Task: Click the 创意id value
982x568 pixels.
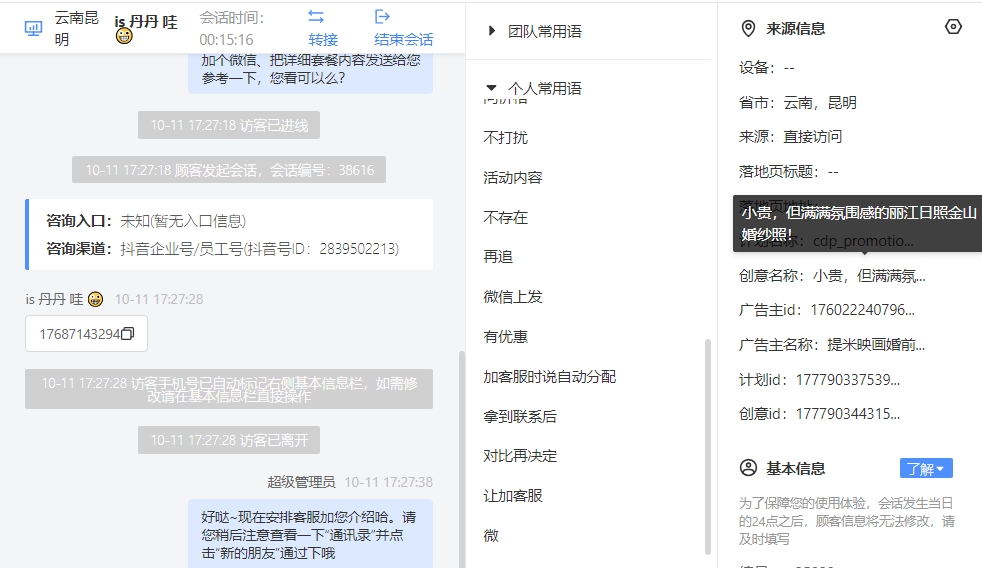Action: (848, 414)
